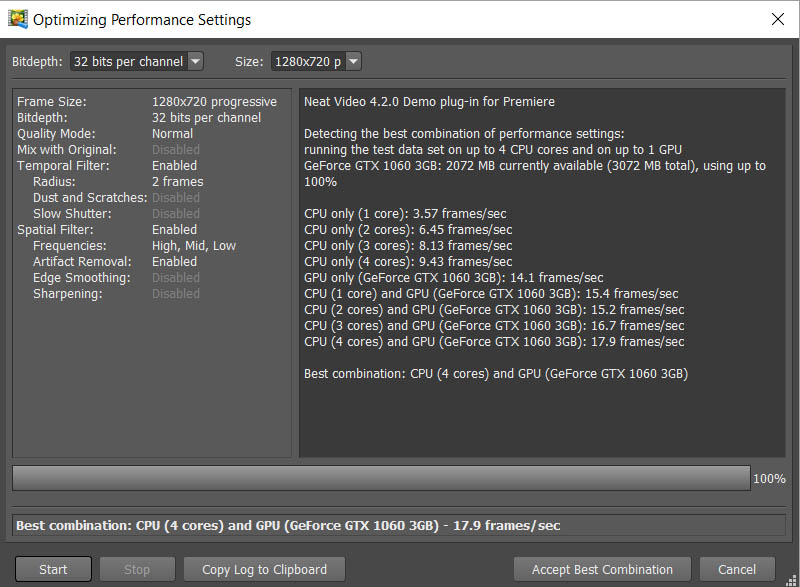Select the '32 bits per channel' combo box

pos(137,61)
